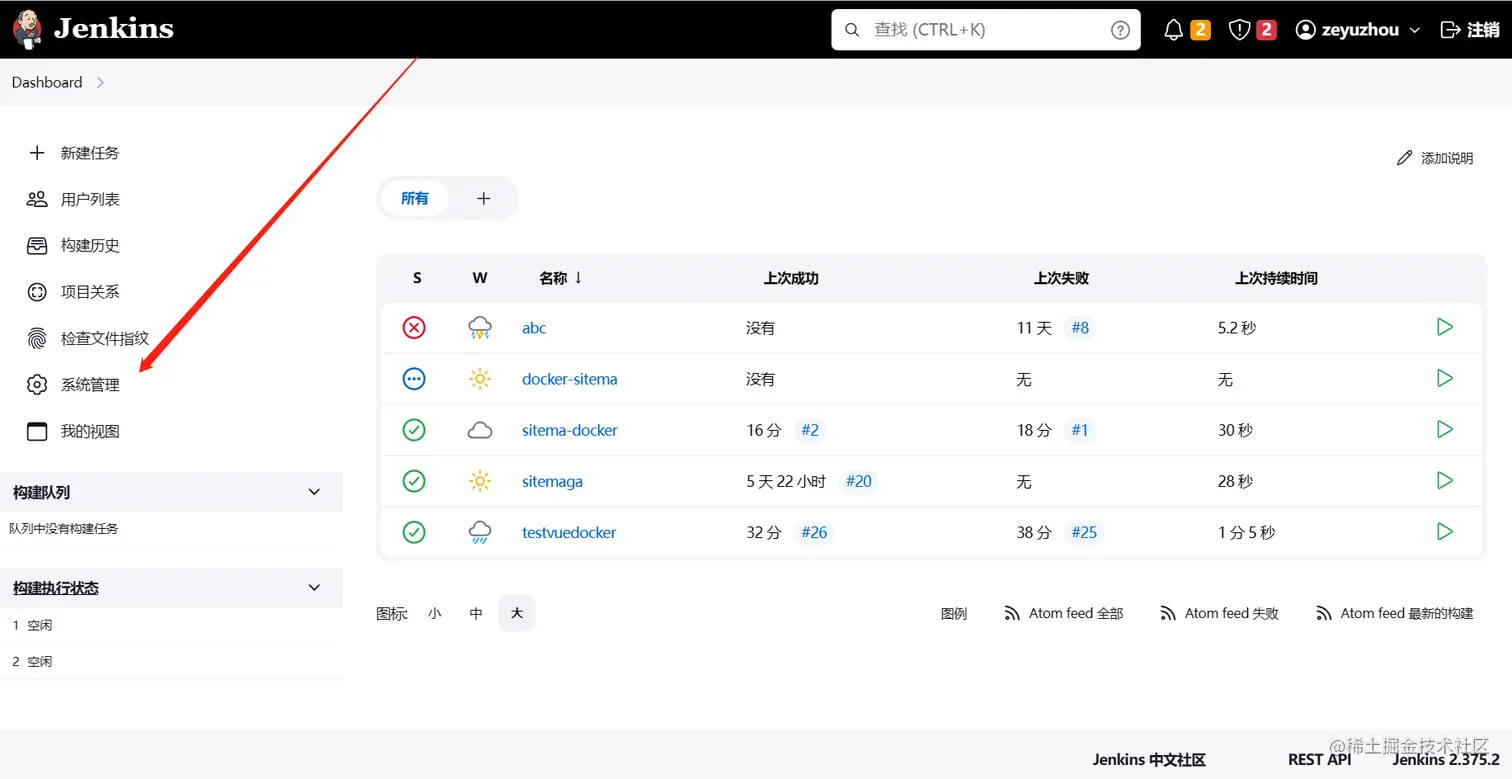This screenshot has width=1512, height=779.
Task: Sort by 上次持续时间 column header
Action: click(x=1276, y=279)
